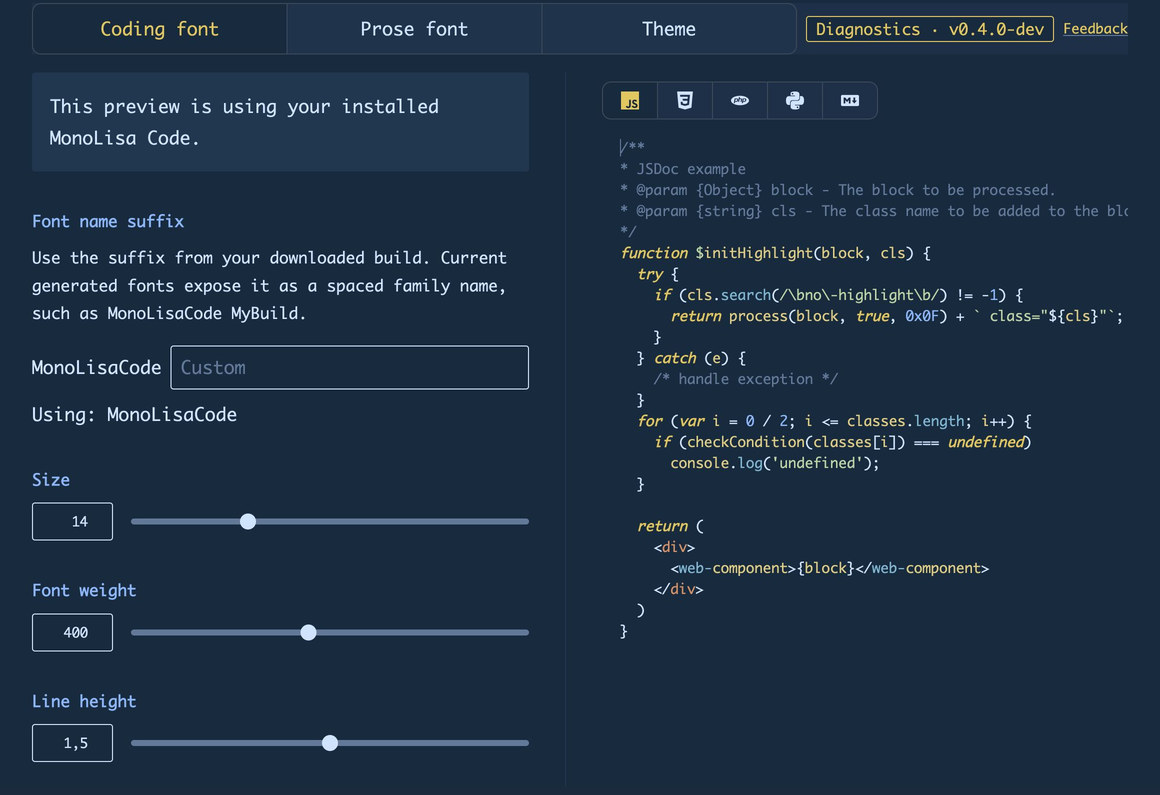Screen dimensions: 1160x795
Task: Click the '} catch (e) {' code line
Action: point(691,358)
